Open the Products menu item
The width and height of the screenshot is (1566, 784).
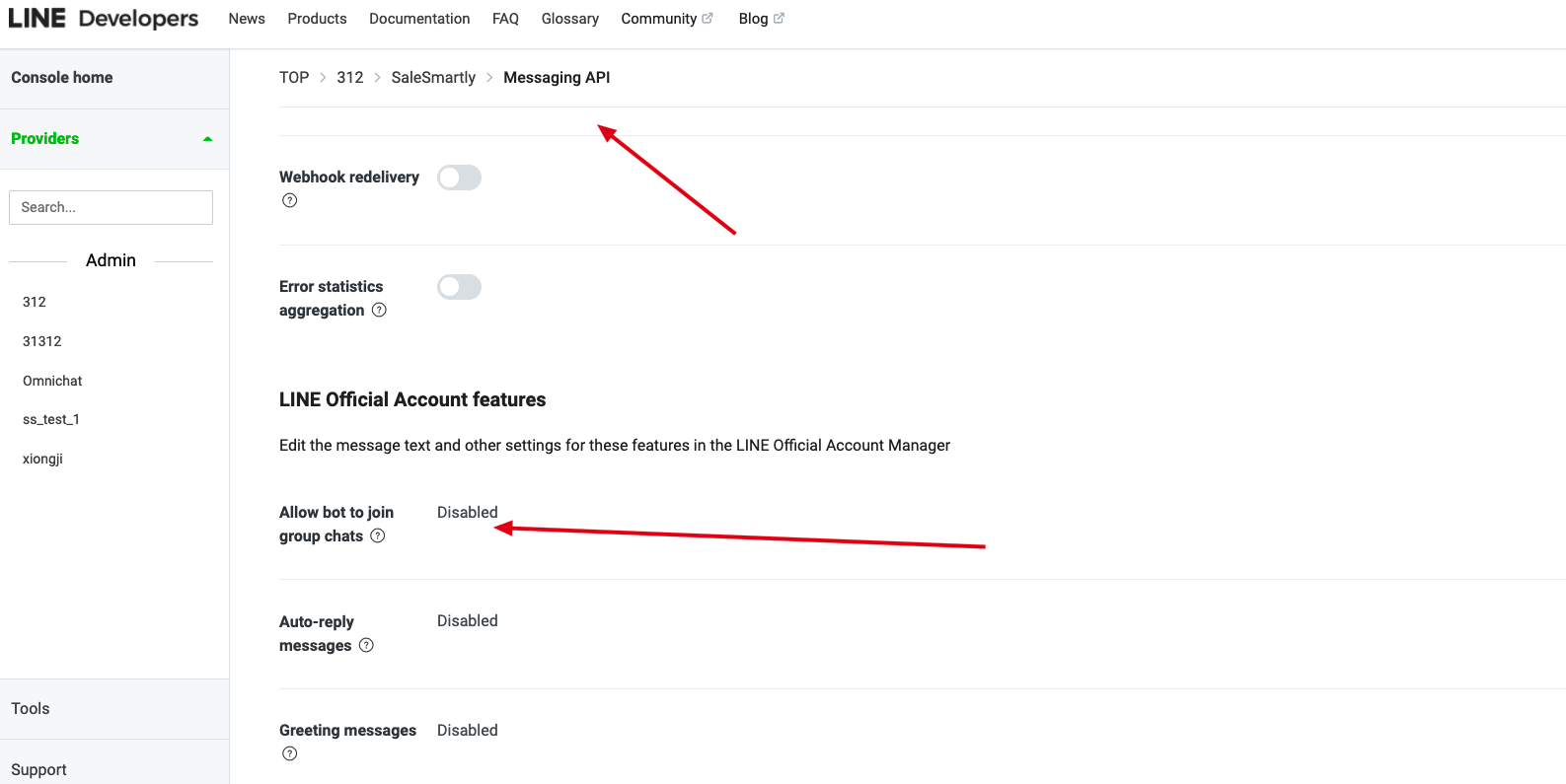[x=317, y=19]
